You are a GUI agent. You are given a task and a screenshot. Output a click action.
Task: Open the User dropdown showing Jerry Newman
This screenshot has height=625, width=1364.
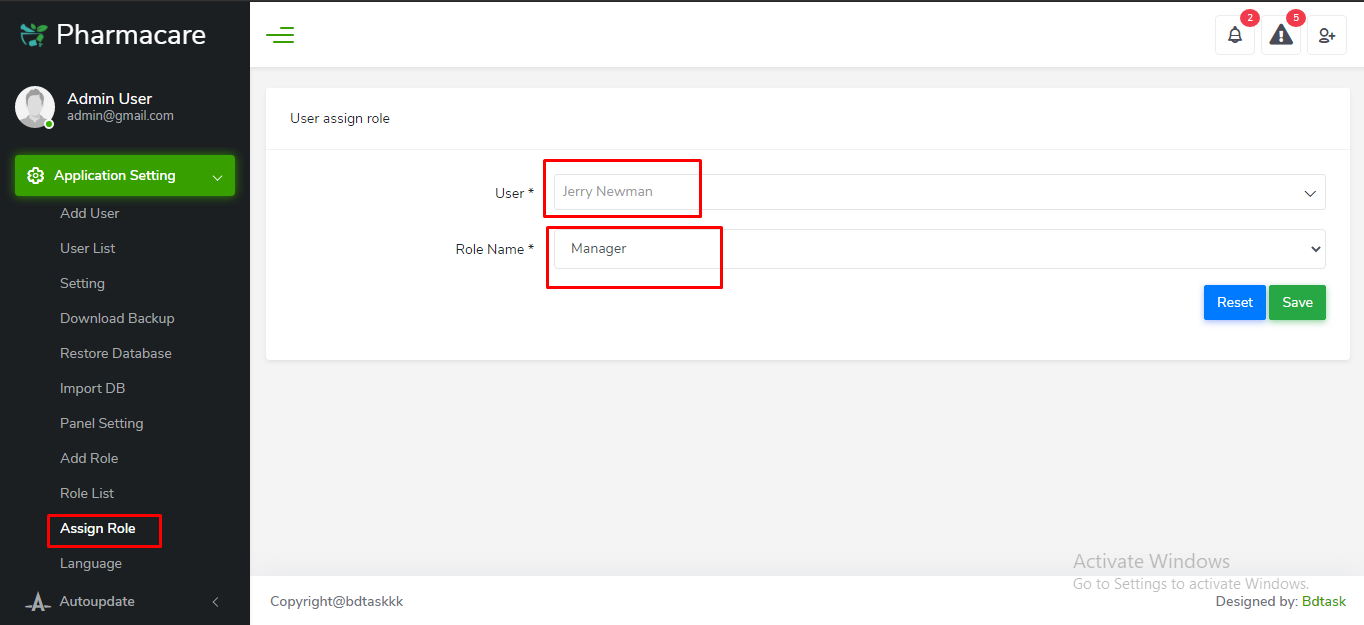[939, 192]
